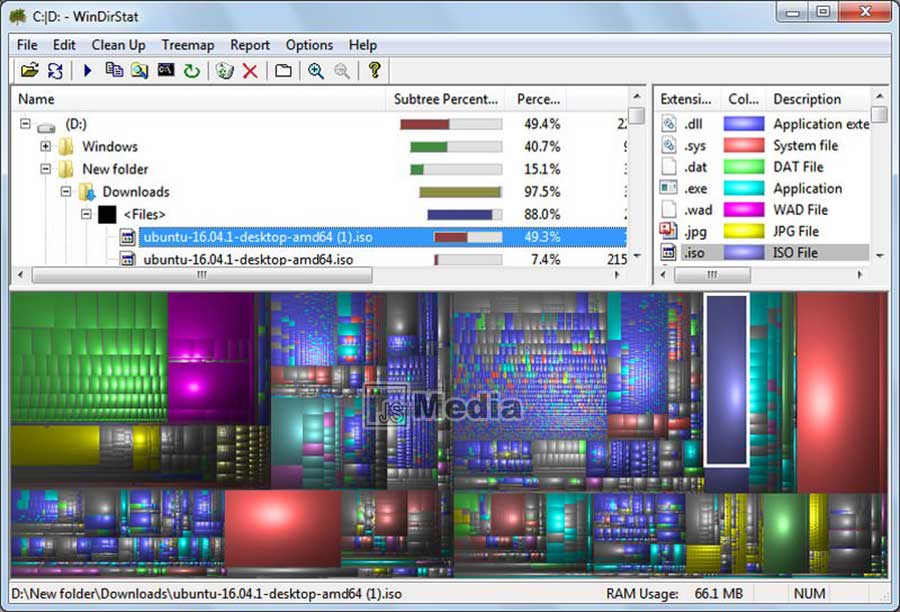
Task: Refresh the whole tree with the Refresh All icon
Action: click(x=56, y=71)
